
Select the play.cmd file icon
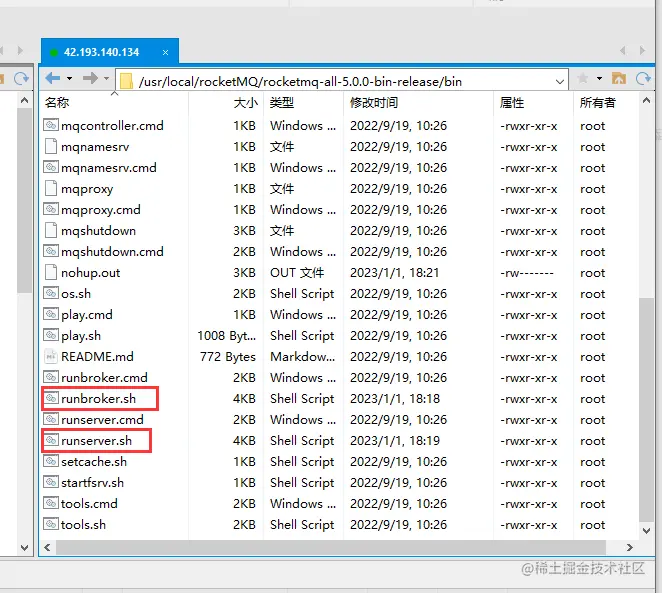tap(51, 314)
